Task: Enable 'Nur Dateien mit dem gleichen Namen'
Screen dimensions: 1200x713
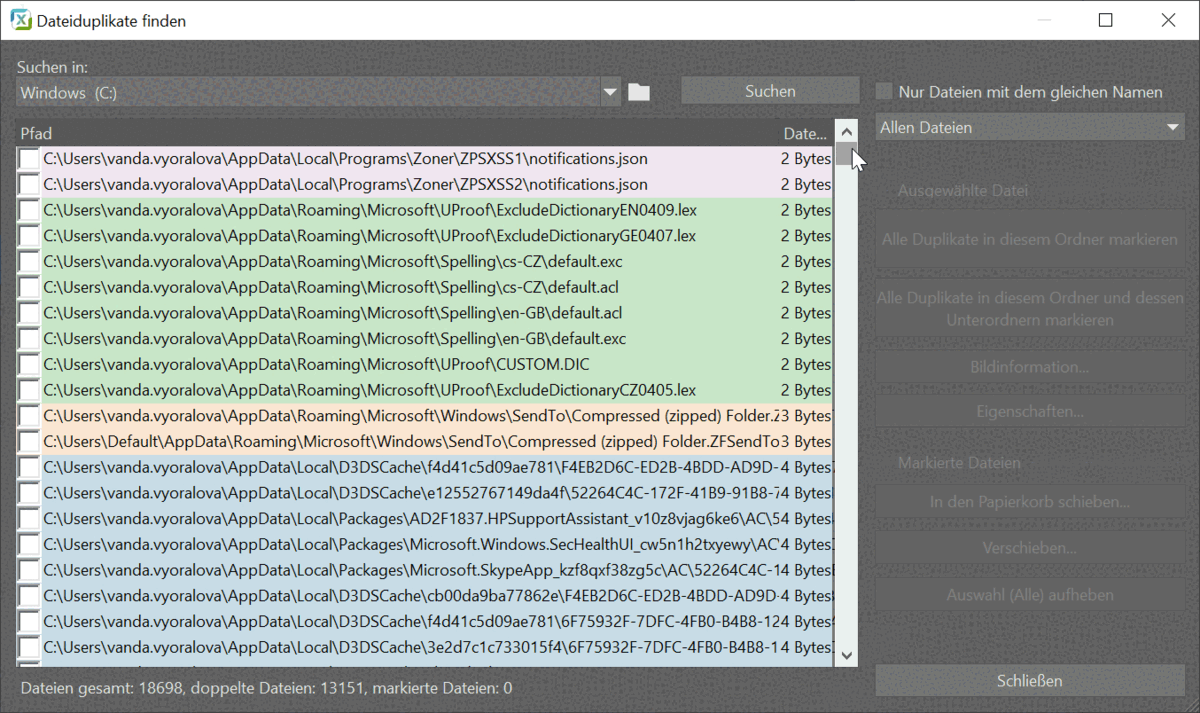Action: (x=884, y=92)
